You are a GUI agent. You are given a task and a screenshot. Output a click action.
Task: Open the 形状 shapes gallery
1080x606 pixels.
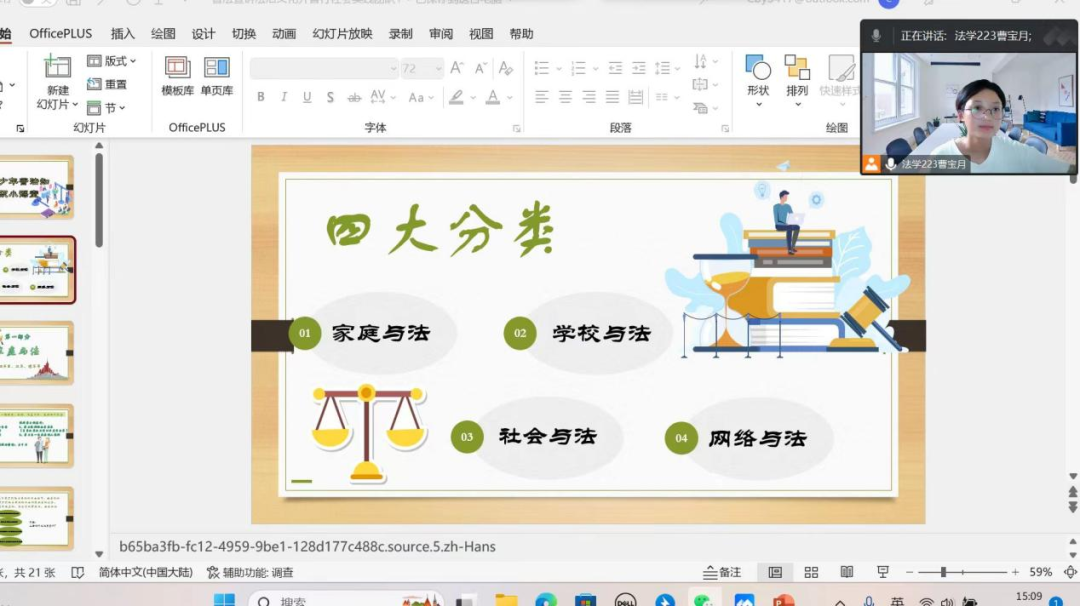(758, 81)
